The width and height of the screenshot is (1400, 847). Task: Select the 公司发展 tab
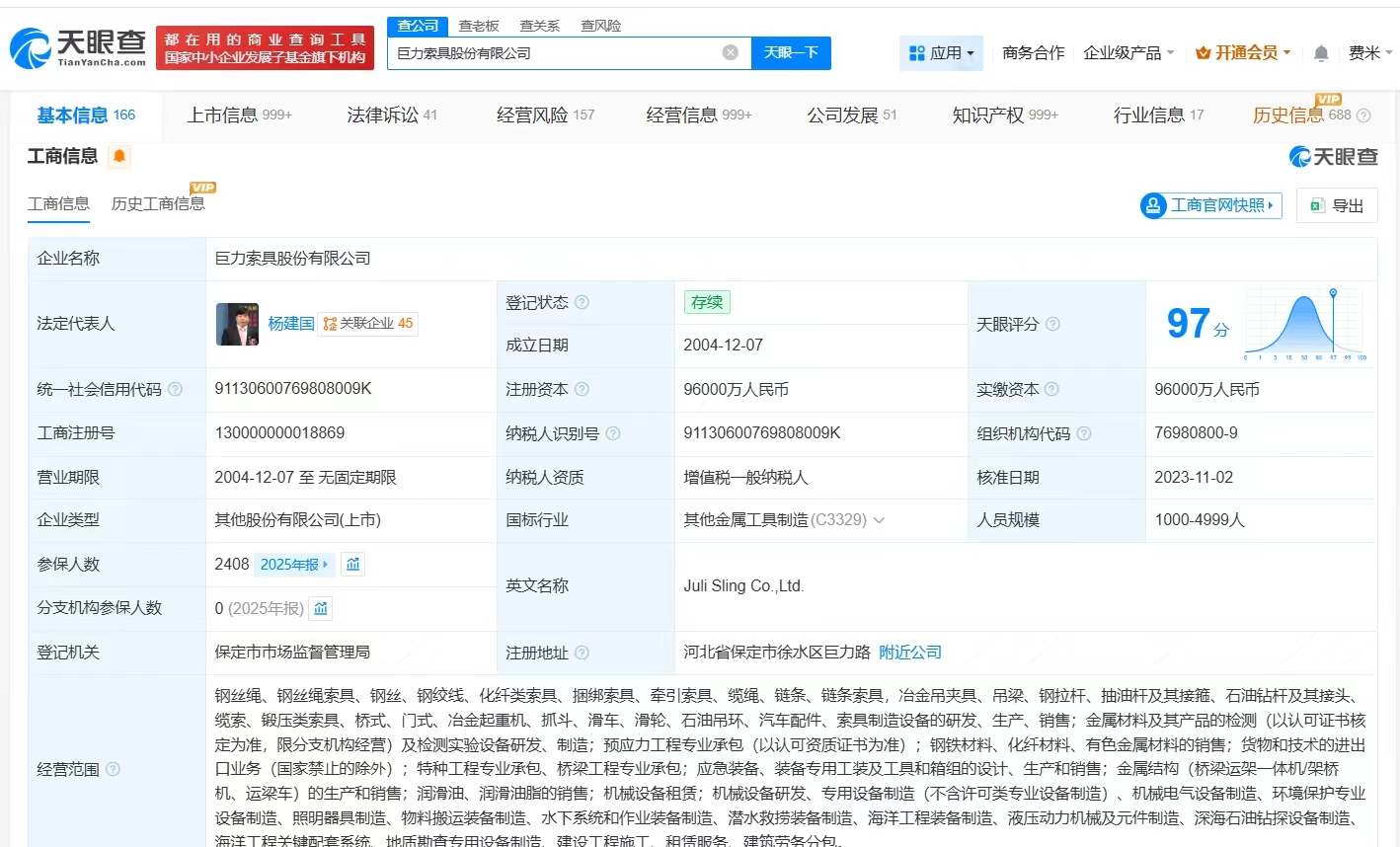point(852,115)
